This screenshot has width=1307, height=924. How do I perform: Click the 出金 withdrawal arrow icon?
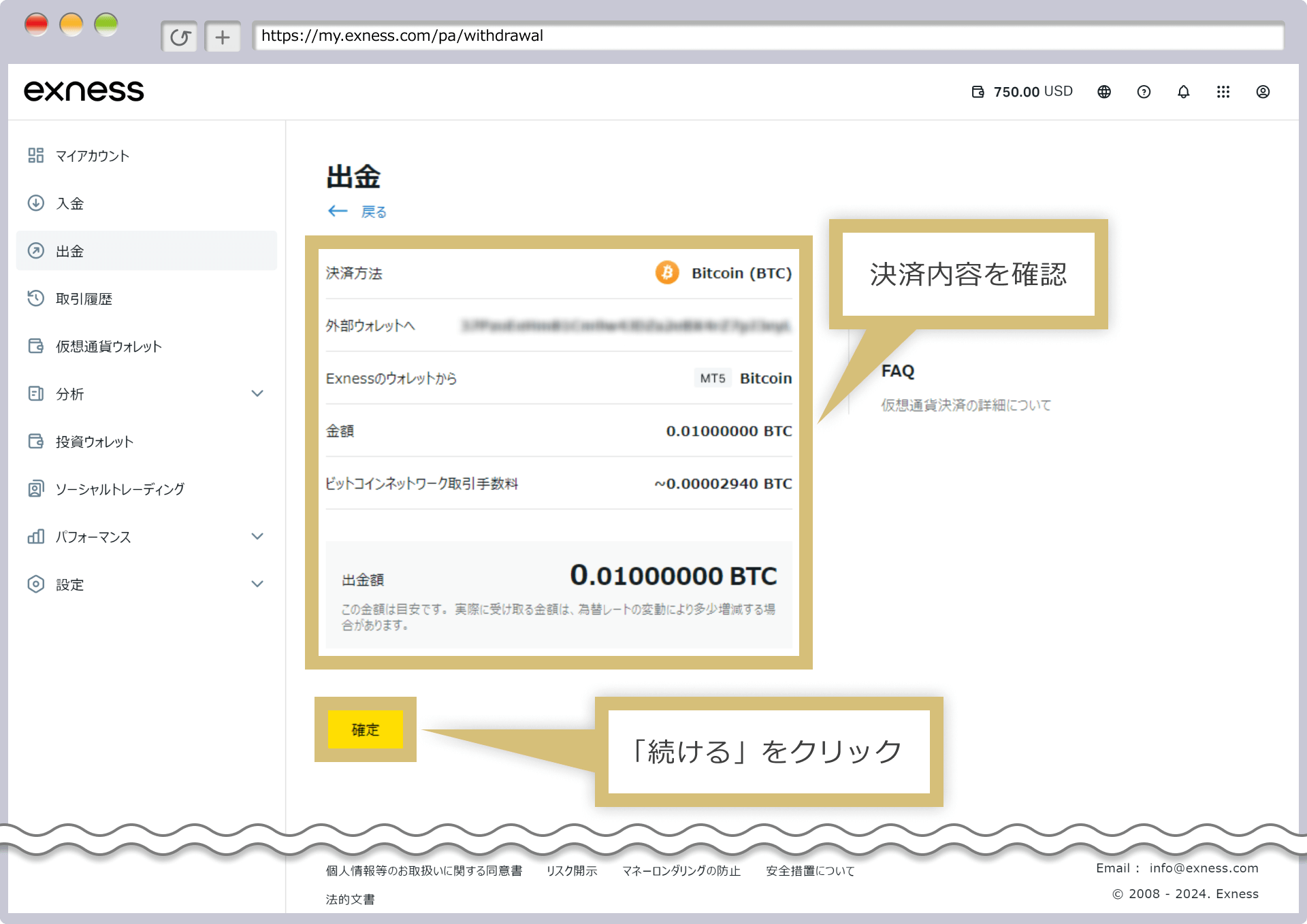click(36, 251)
